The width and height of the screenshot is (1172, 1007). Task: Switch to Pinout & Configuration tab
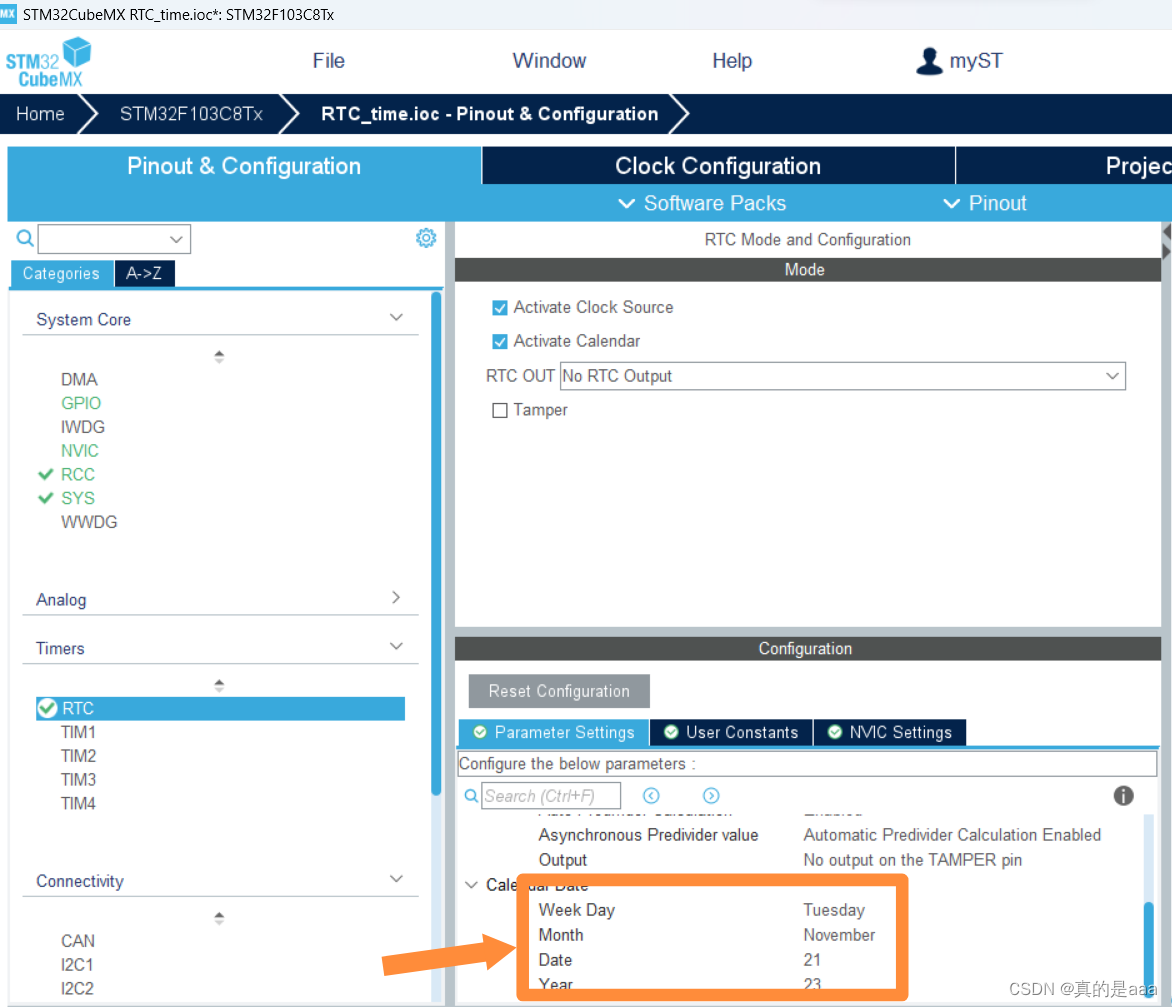tap(244, 166)
